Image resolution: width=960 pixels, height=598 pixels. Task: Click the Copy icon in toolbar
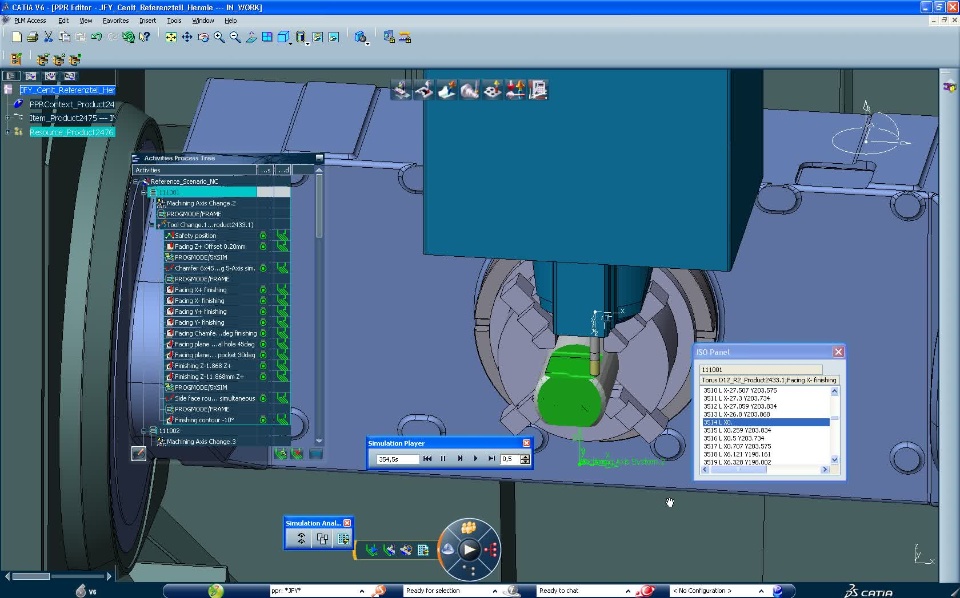tap(64, 37)
